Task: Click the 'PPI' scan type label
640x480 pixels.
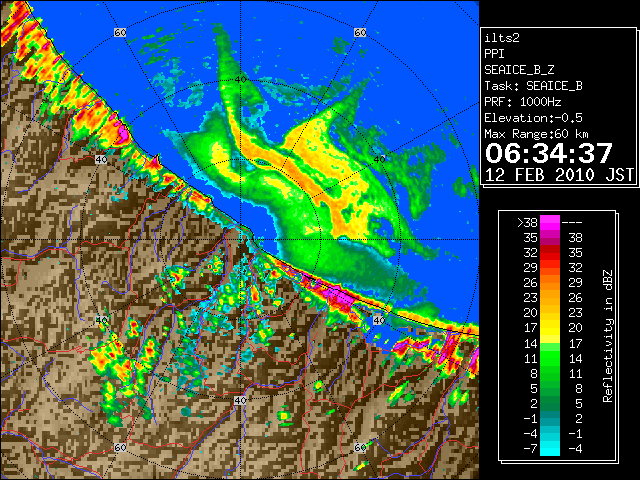Action: [x=494, y=54]
